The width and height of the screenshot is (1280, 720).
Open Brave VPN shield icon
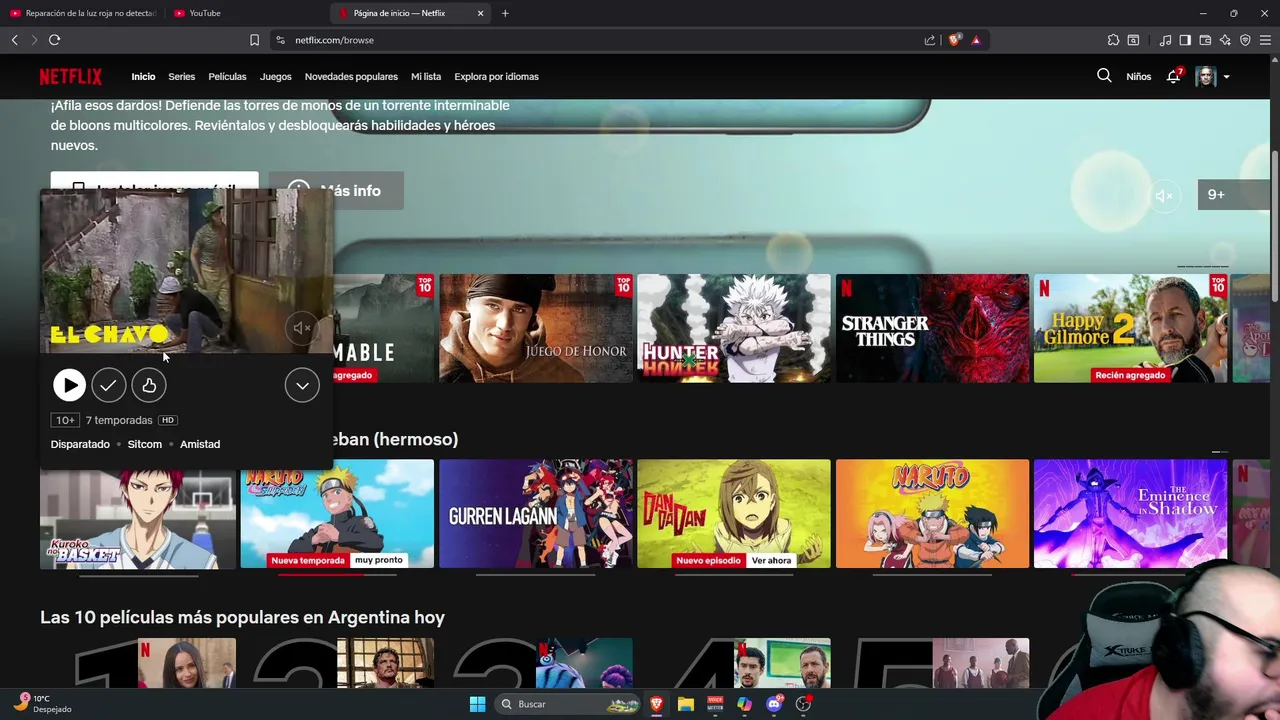point(1245,40)
